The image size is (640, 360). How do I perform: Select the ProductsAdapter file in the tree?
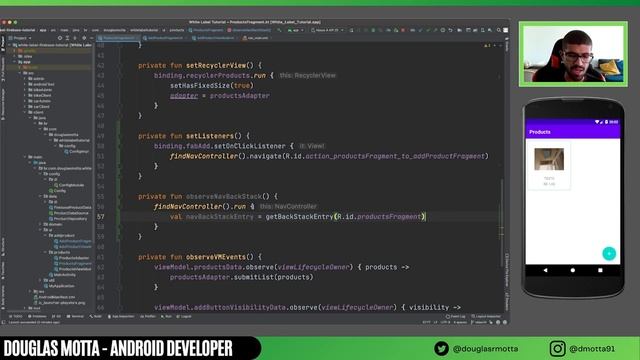[71, 258]
